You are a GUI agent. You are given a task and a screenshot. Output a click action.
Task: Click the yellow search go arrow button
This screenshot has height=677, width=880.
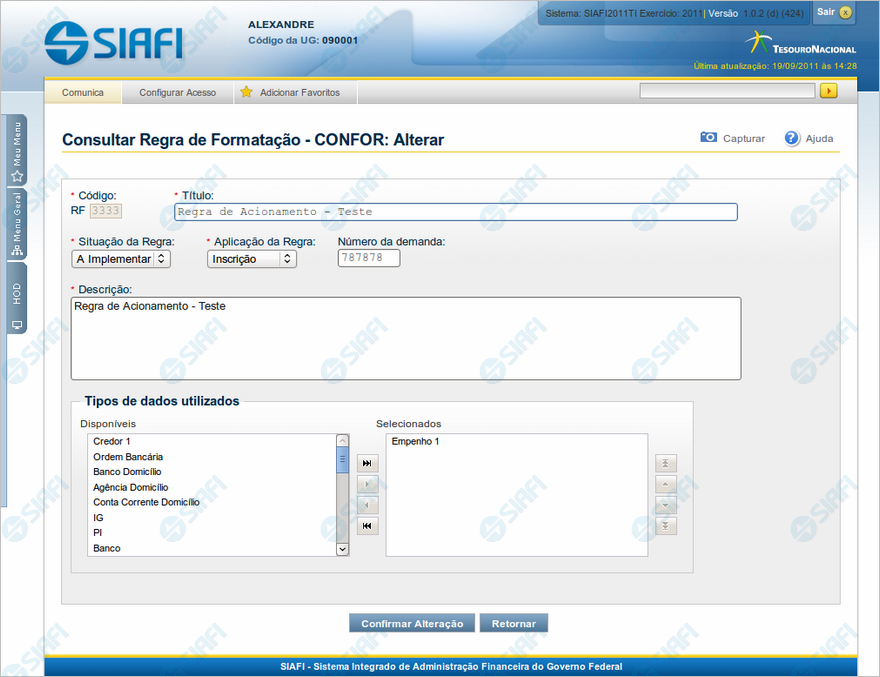(x=828, y=91)
